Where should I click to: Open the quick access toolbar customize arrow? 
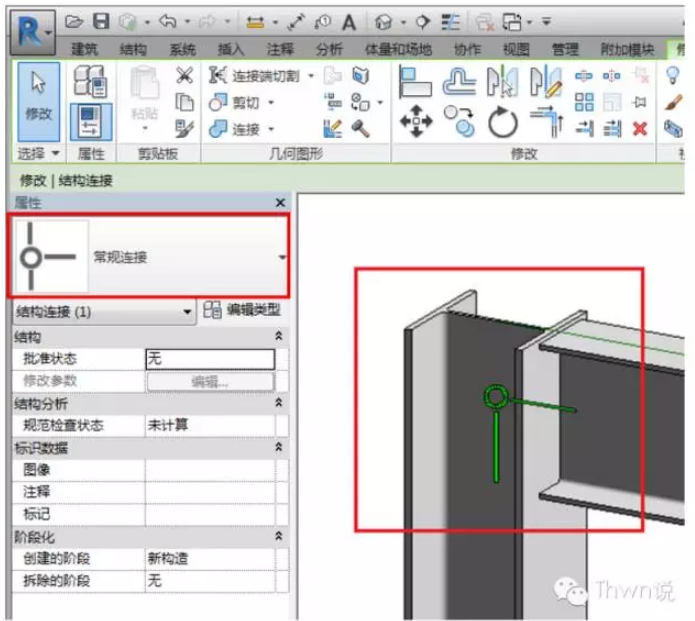(x=547, y=21)
